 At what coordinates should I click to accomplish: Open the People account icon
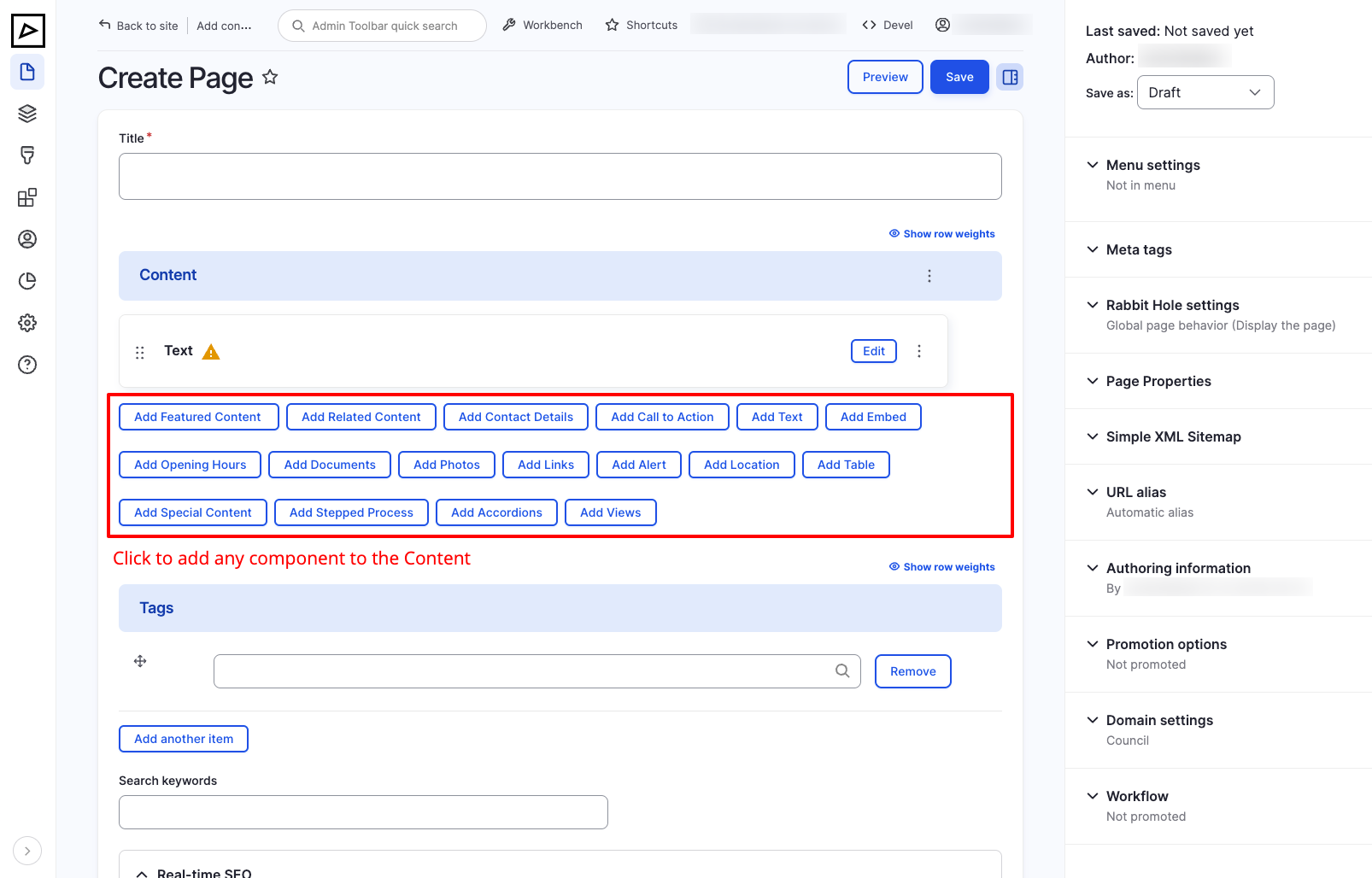click(27, 239)
